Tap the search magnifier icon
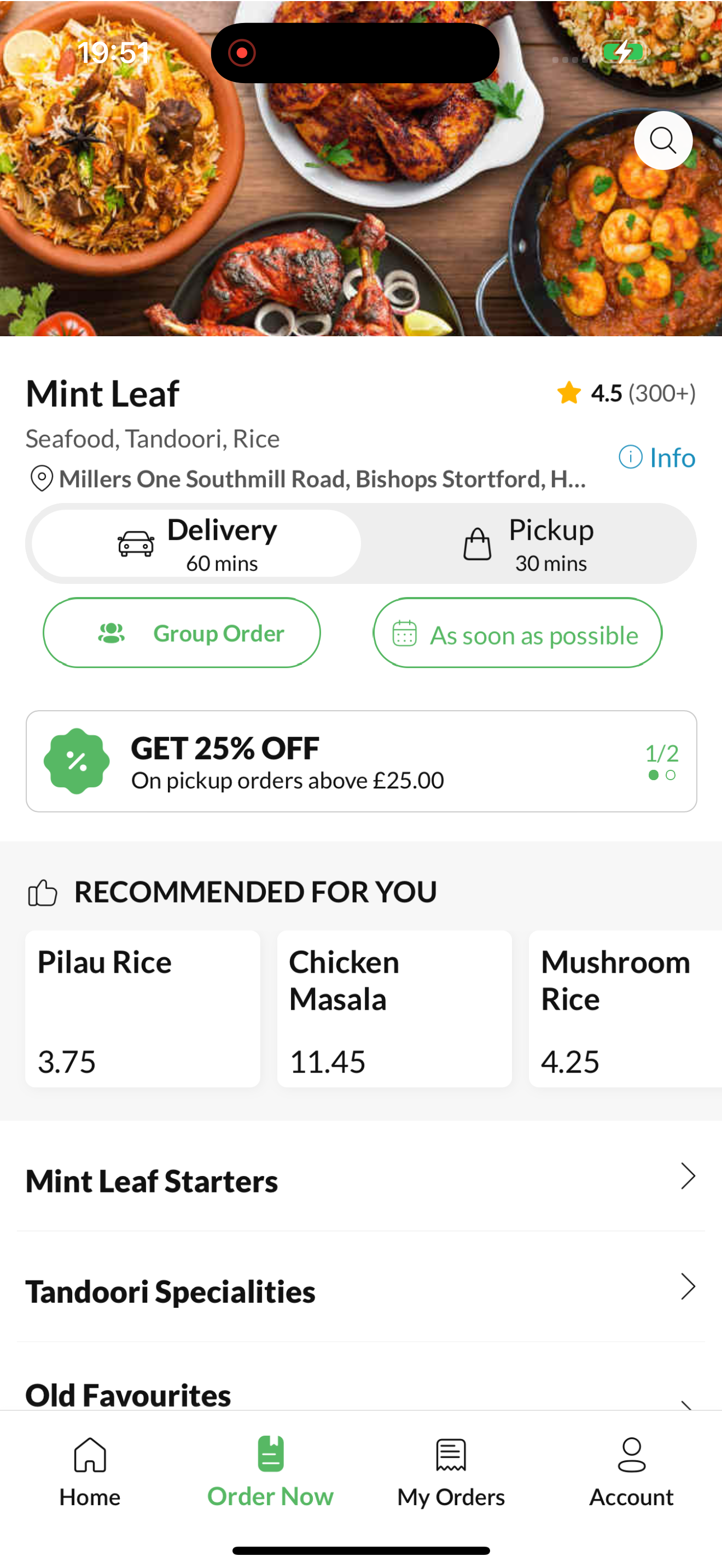This screenshot has width=722, height=1568. pos(663,141)
